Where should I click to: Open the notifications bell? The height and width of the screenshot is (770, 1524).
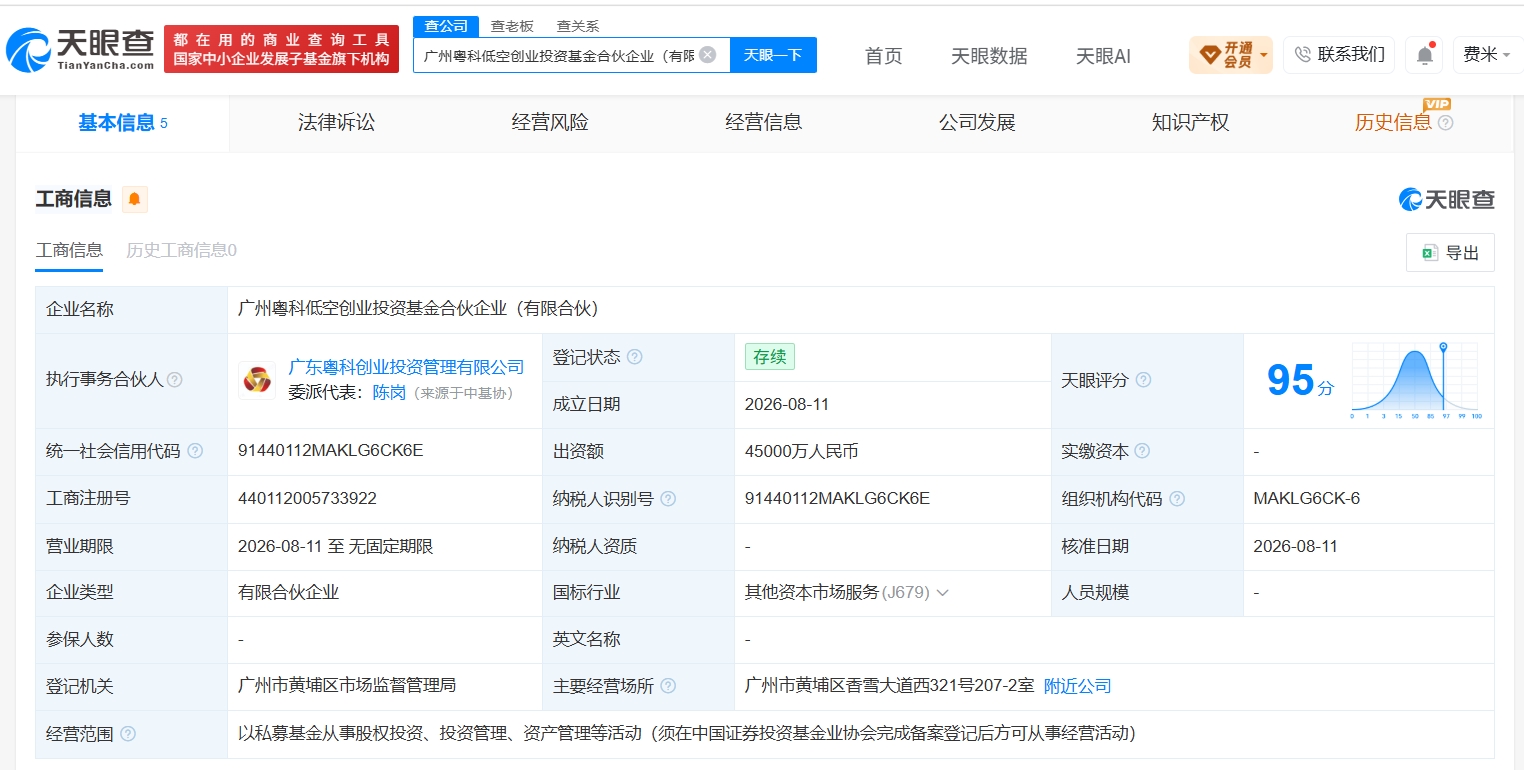(x=1425, y=55)
